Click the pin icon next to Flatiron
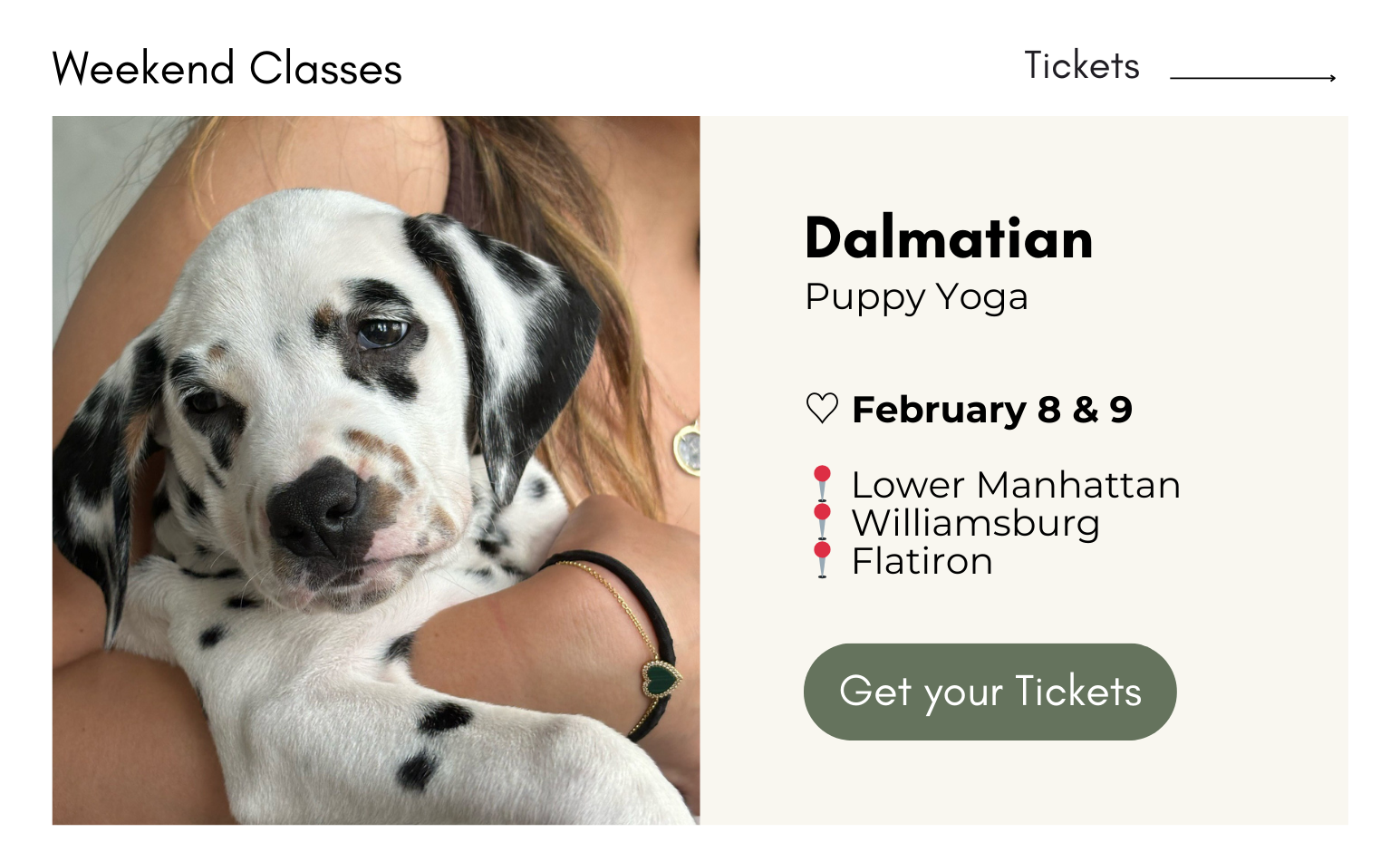This screenshot has height=842, width=1400. pyautogui.click(x=822, y=560)
